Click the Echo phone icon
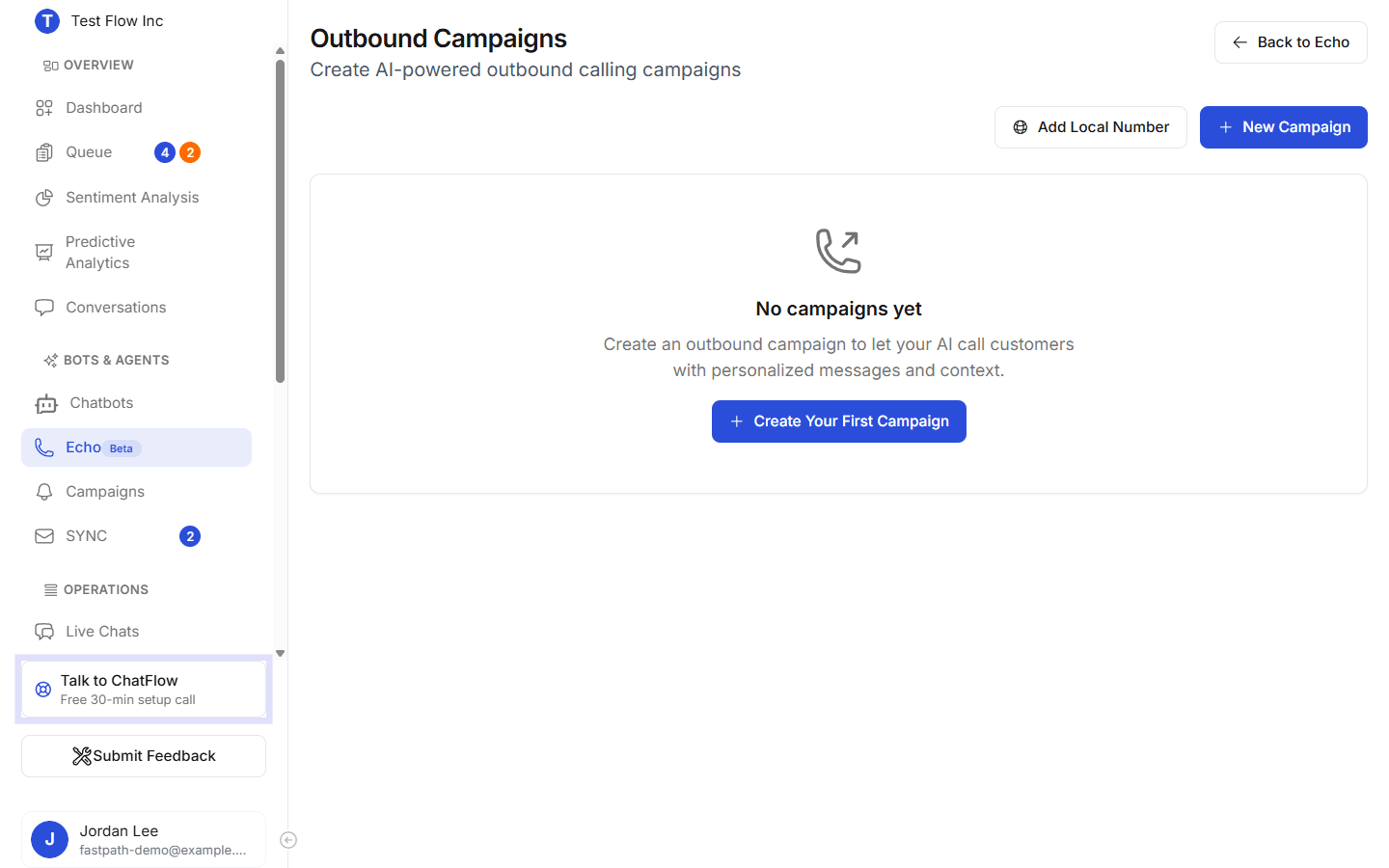The width and height of the screenshot is (1389, 868). pos(44,448)
